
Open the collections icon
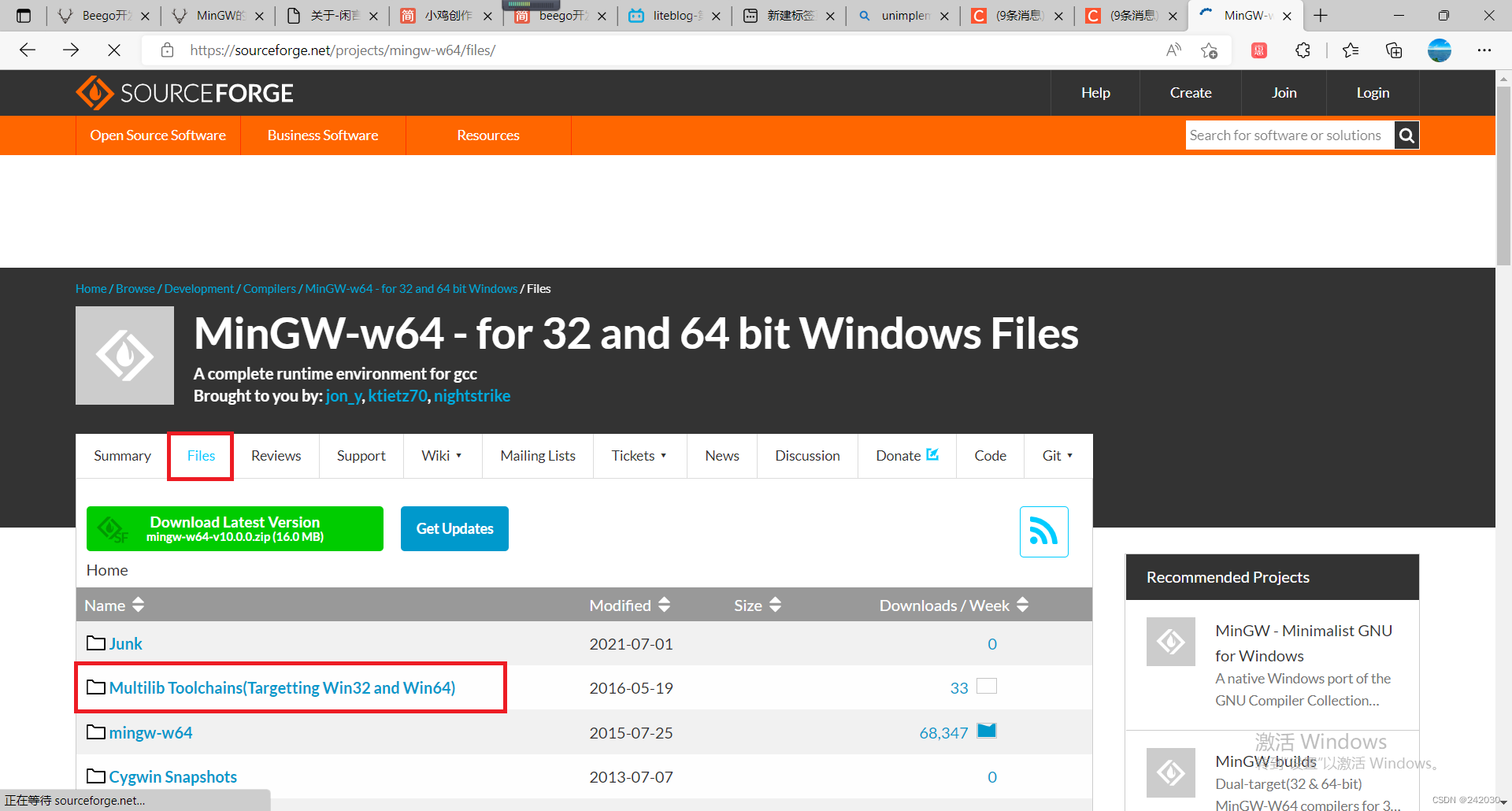(1394, 50)
